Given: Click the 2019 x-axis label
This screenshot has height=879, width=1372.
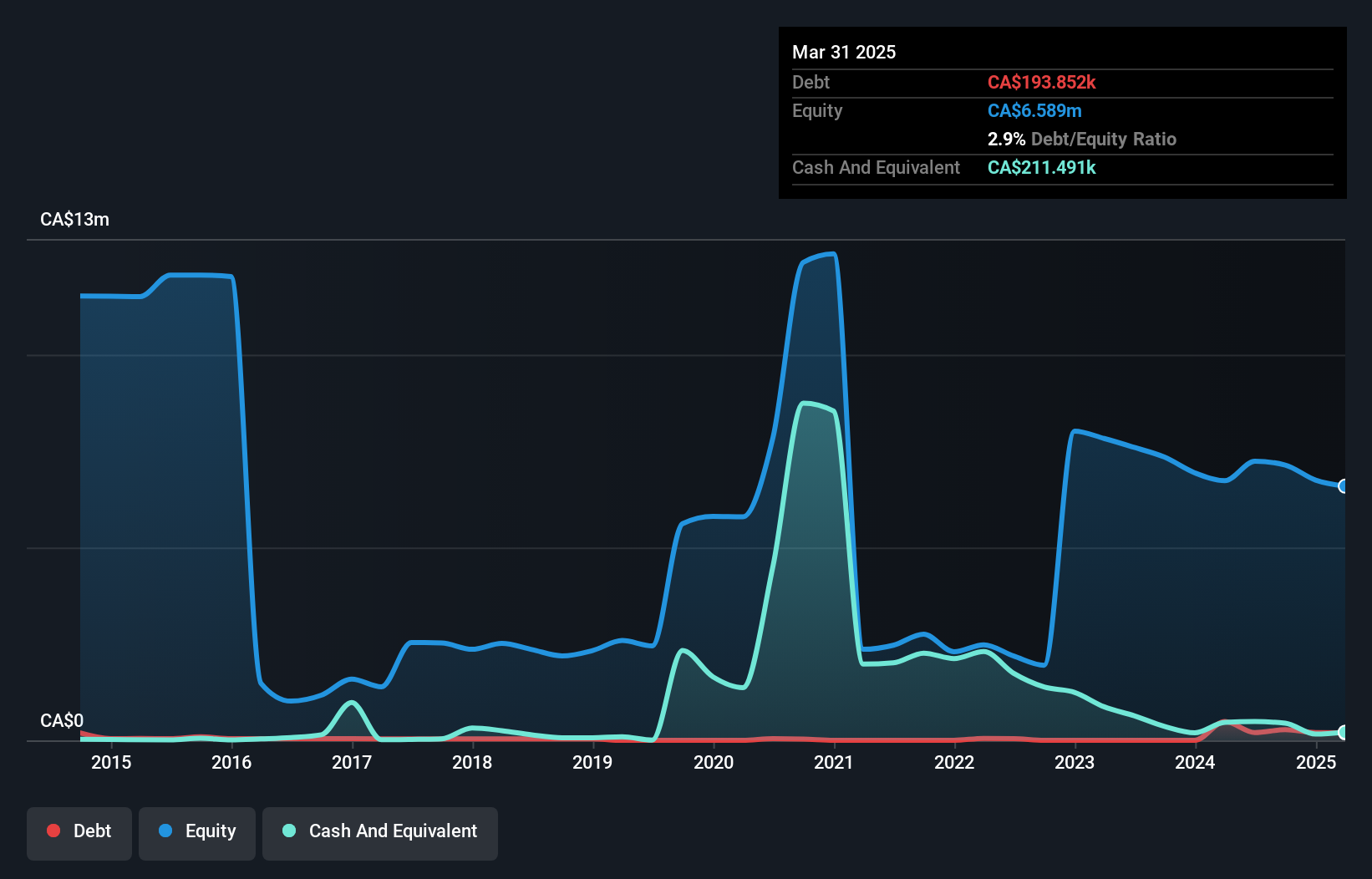Looking at the screenshot, I should [592, 762].
